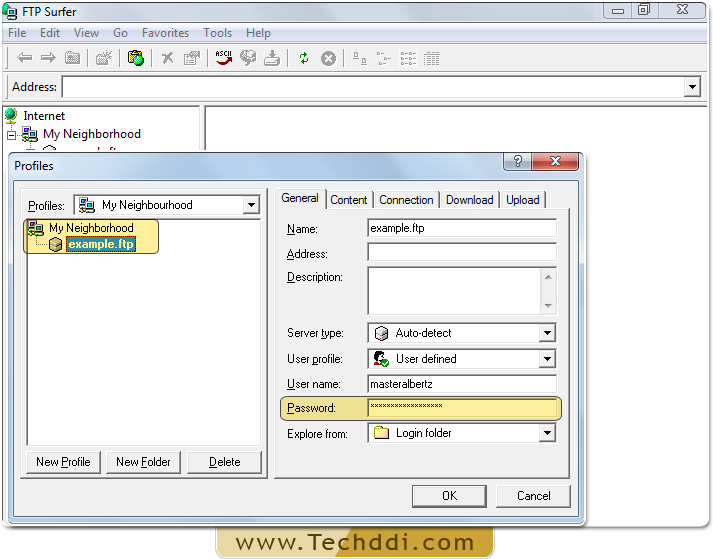This screenshot has width=713, height=559.
Task: Click My Neighborhood computer icon in main tree
Action: tap(30, 134)
